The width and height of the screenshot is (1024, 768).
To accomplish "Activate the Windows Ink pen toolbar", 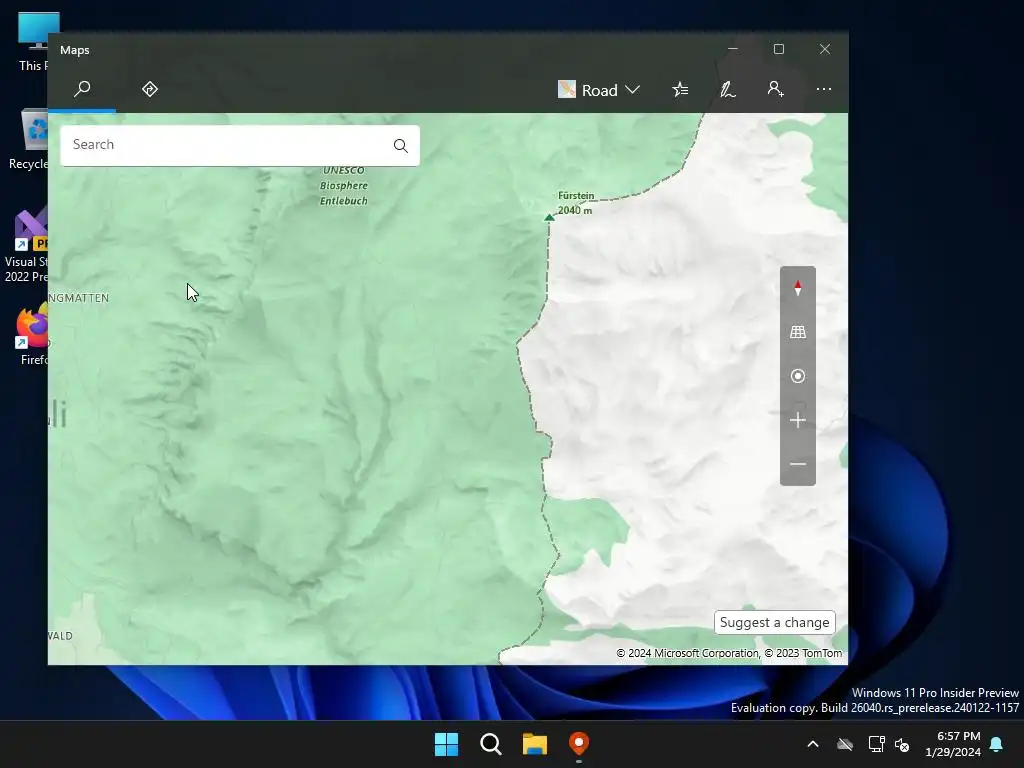I will click(728, 89).
